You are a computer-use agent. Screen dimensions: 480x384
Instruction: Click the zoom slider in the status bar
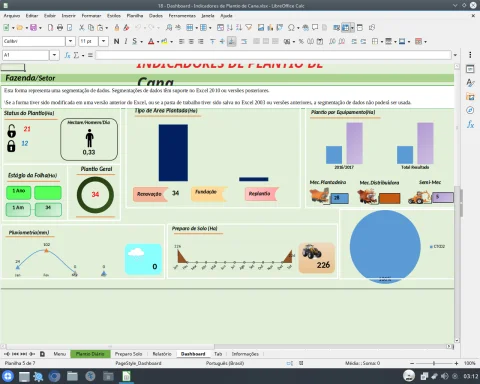(x=434, y=363)
